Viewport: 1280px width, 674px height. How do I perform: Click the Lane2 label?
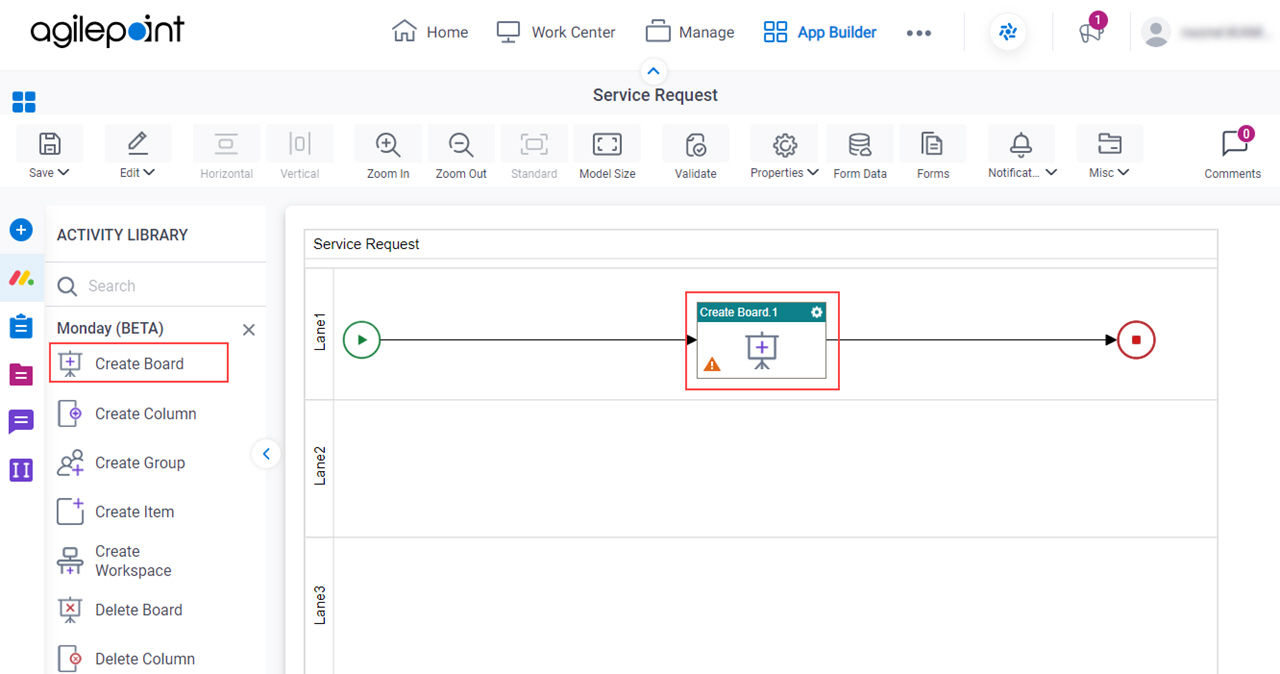(320, 466)
